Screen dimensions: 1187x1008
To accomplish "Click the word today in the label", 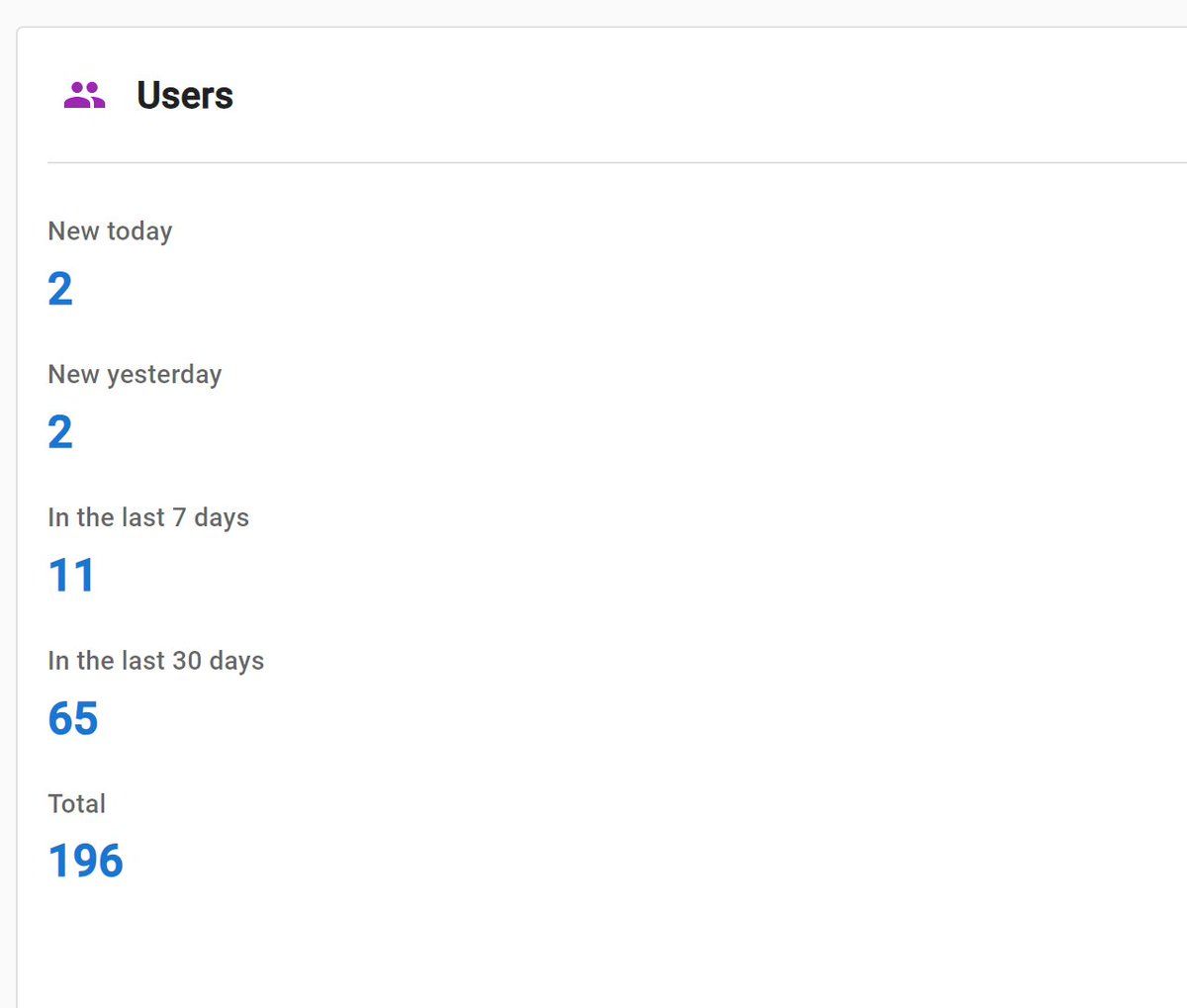I will pos(139,231).
